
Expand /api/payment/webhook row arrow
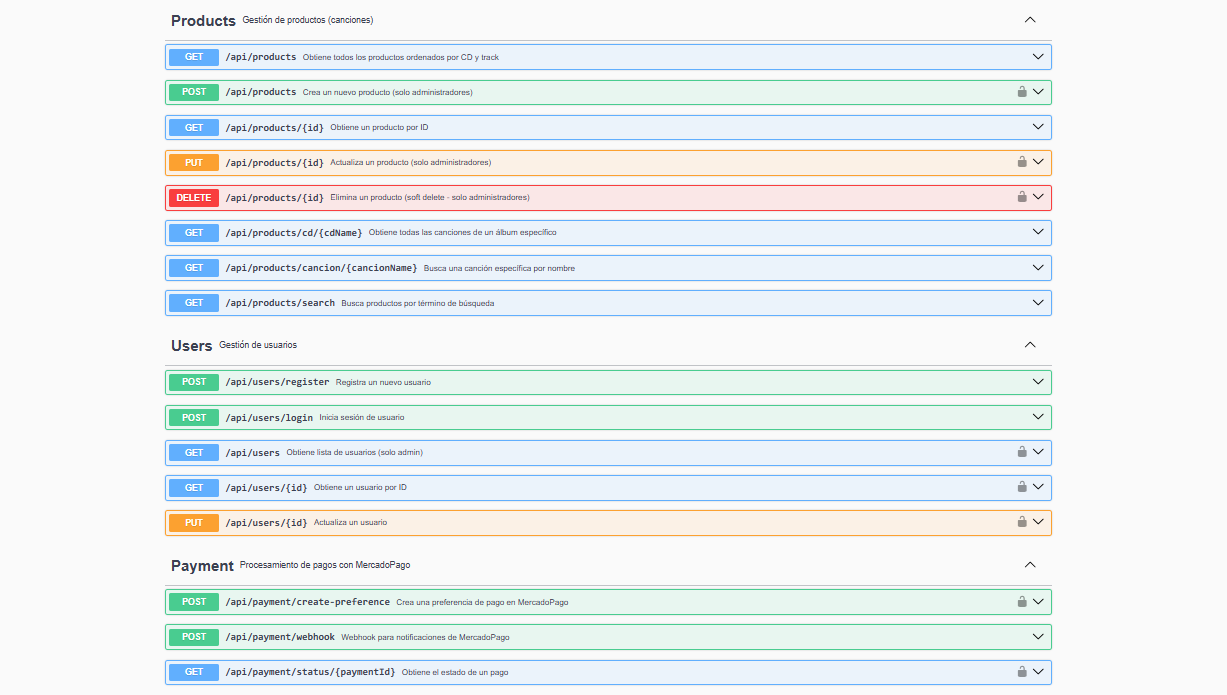pos(1038,637)
